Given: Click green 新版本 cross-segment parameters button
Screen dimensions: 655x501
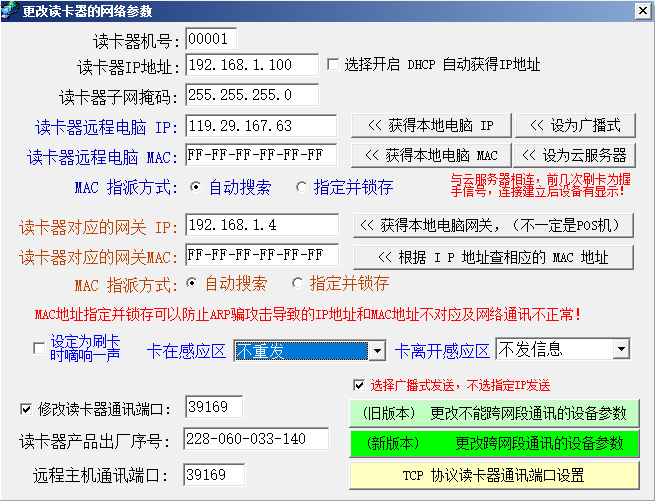Looking at the screenshot, I should [494, 442].
